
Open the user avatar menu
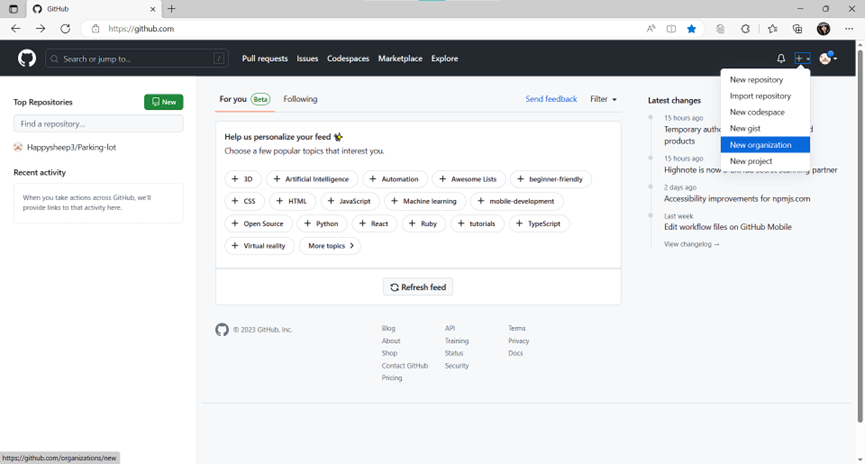827,58
